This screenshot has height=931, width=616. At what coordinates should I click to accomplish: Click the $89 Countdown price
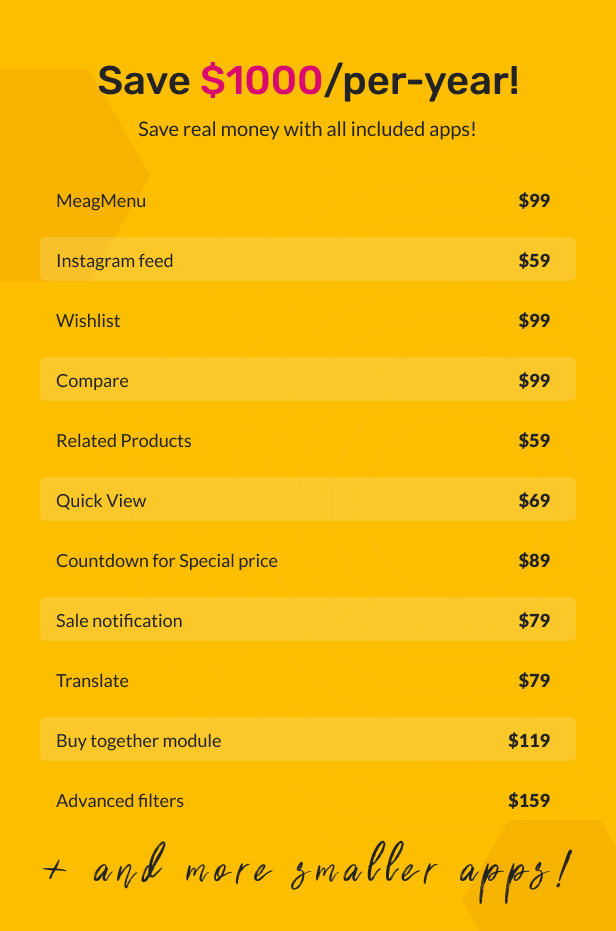(x=534, y=561)
